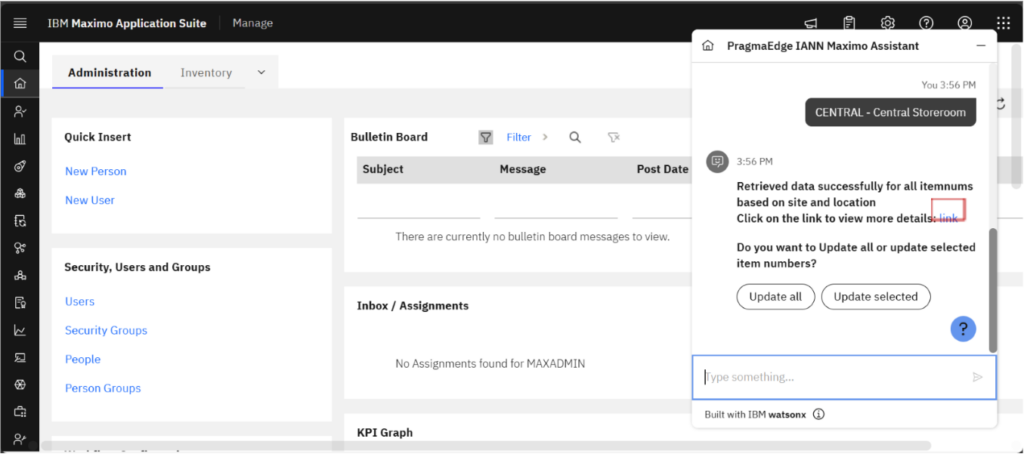Click the assistant bot avatar icon
Screen dimensions: 1024x457
717,161
